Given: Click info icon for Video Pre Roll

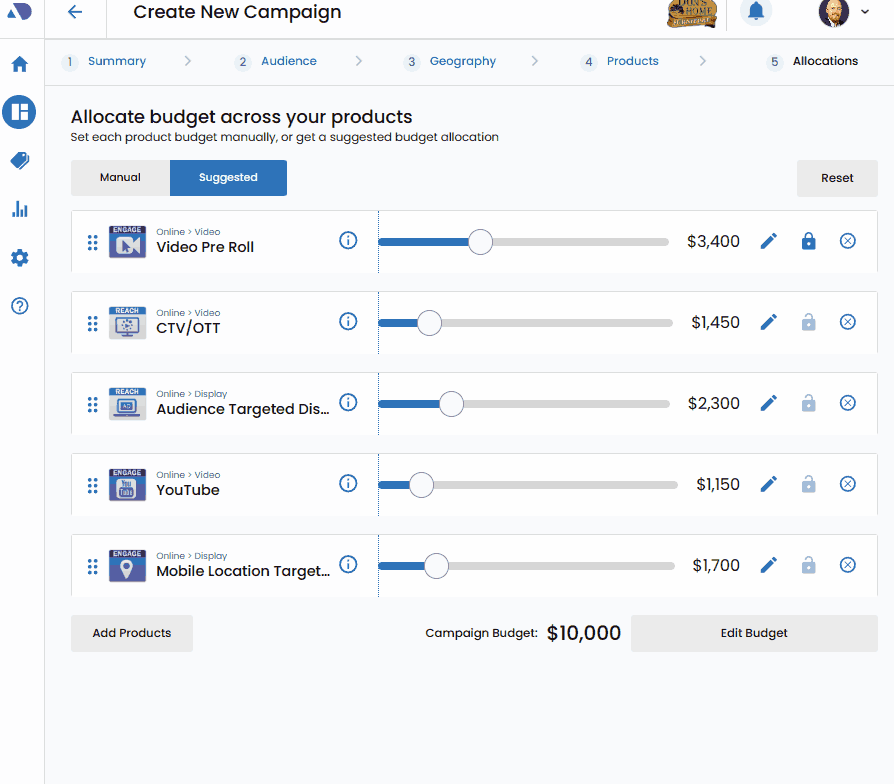Looking at the screenshot, I should 348,240.
